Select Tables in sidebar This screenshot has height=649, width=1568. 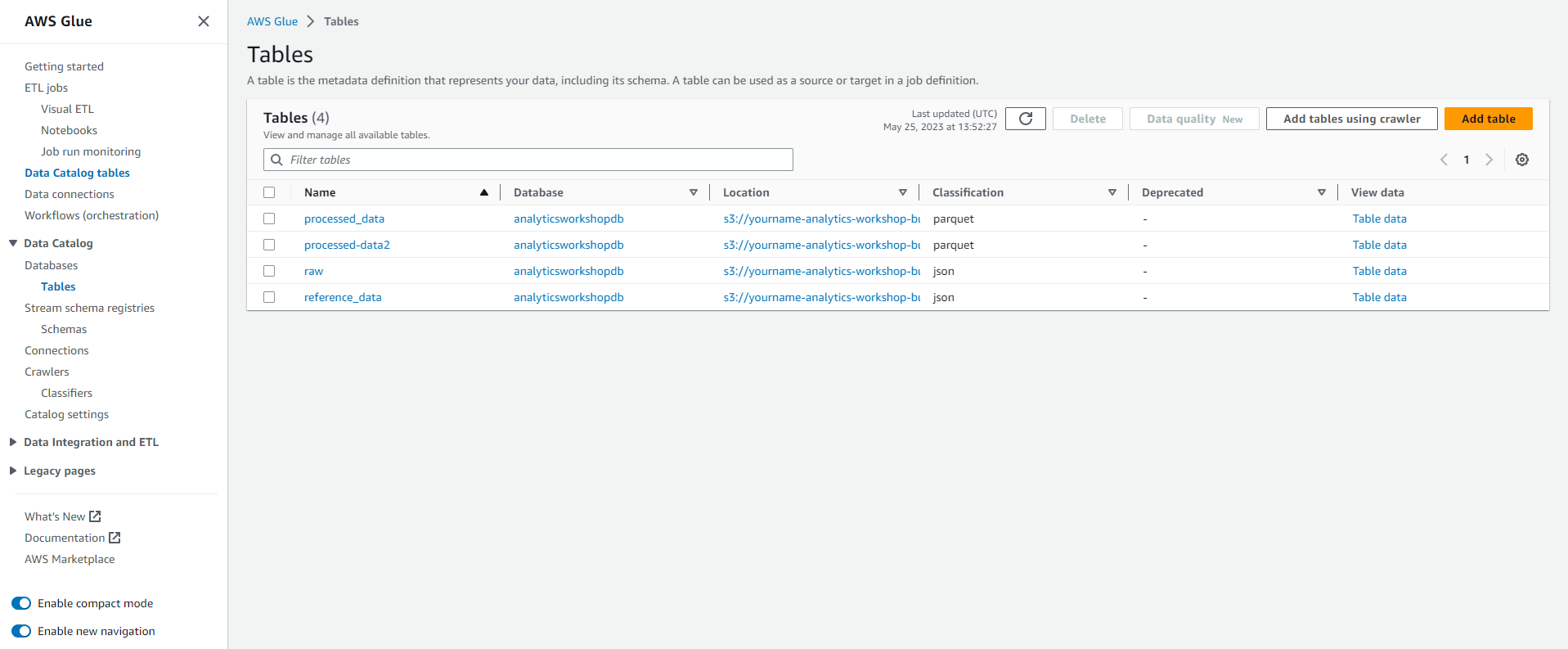(x=58, y=286)
